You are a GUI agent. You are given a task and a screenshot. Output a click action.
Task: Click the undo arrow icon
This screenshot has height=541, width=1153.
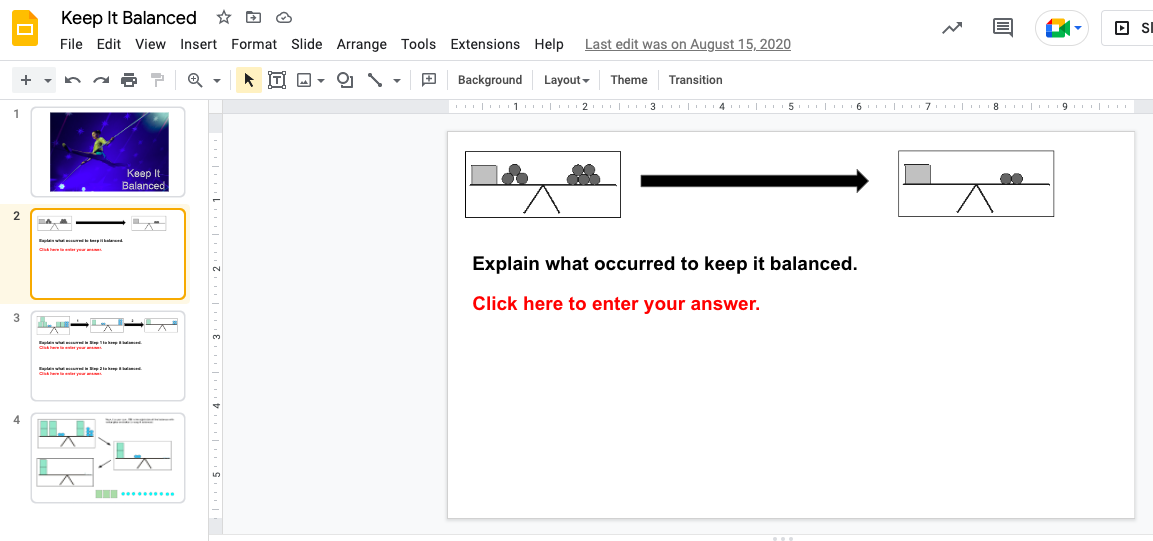pos(72,80)
